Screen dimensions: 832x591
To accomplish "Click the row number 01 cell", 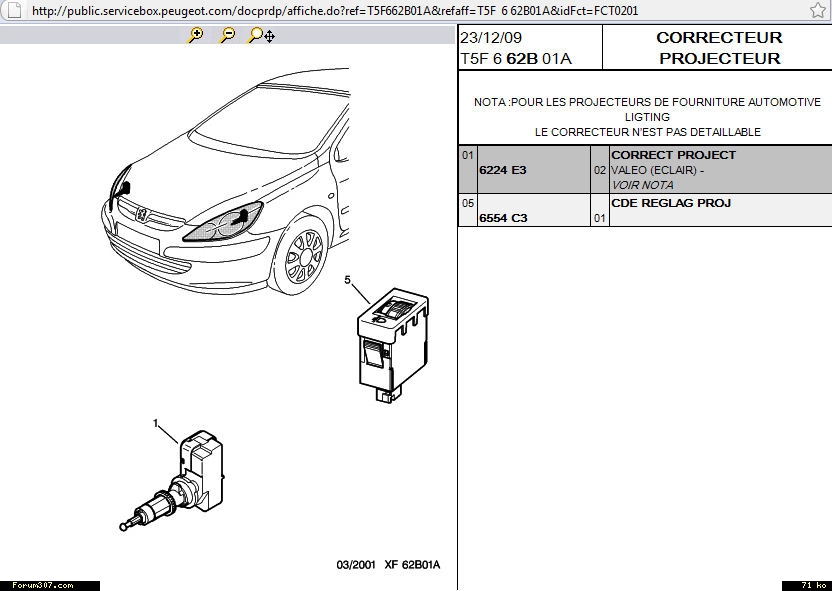I will coord(467,156).
